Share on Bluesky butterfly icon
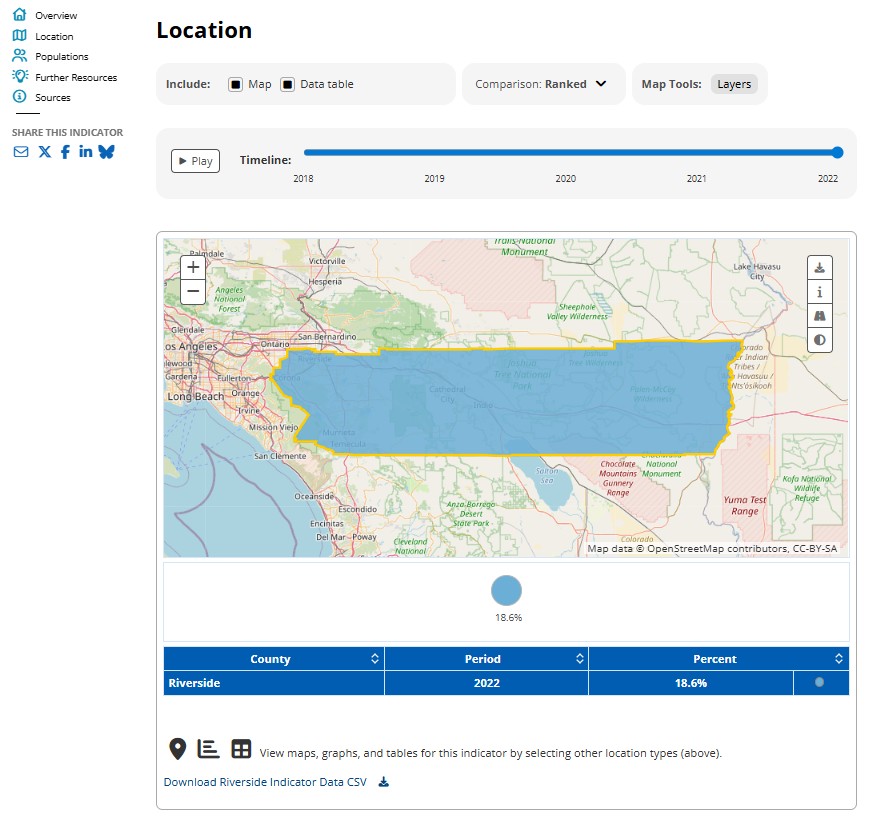This screenshot has height=821, width=877. [x=106, y=152]
